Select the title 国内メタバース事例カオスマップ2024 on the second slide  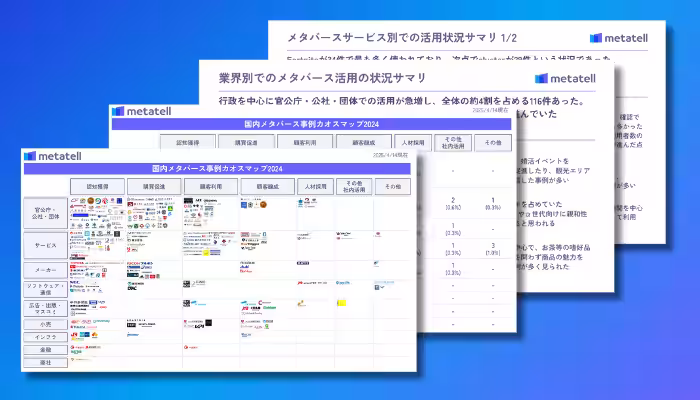pos(311,124)
